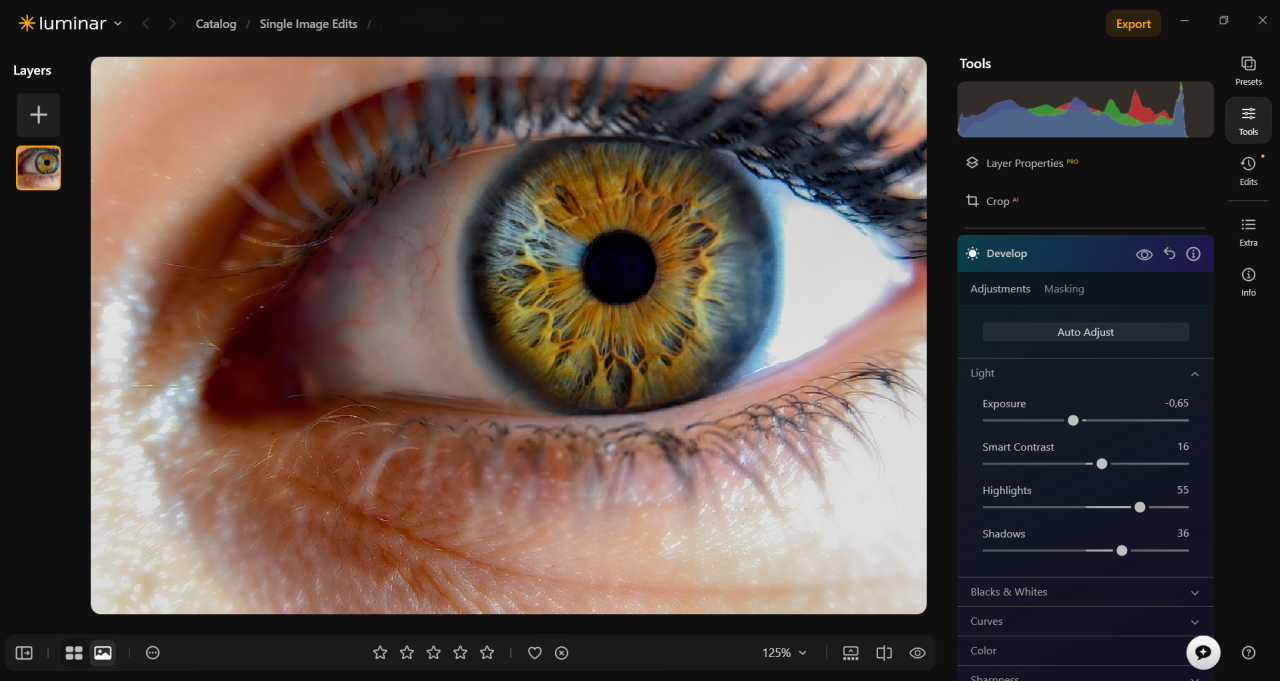Toggle Develop tool visibility eye
Screen dimensions: 1280x681
(1144, 255)
